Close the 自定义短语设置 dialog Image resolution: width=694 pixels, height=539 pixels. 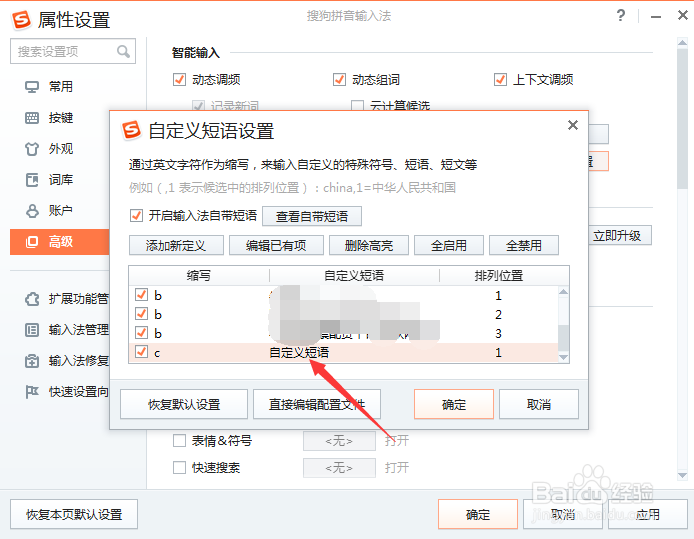tap(573, 125)
